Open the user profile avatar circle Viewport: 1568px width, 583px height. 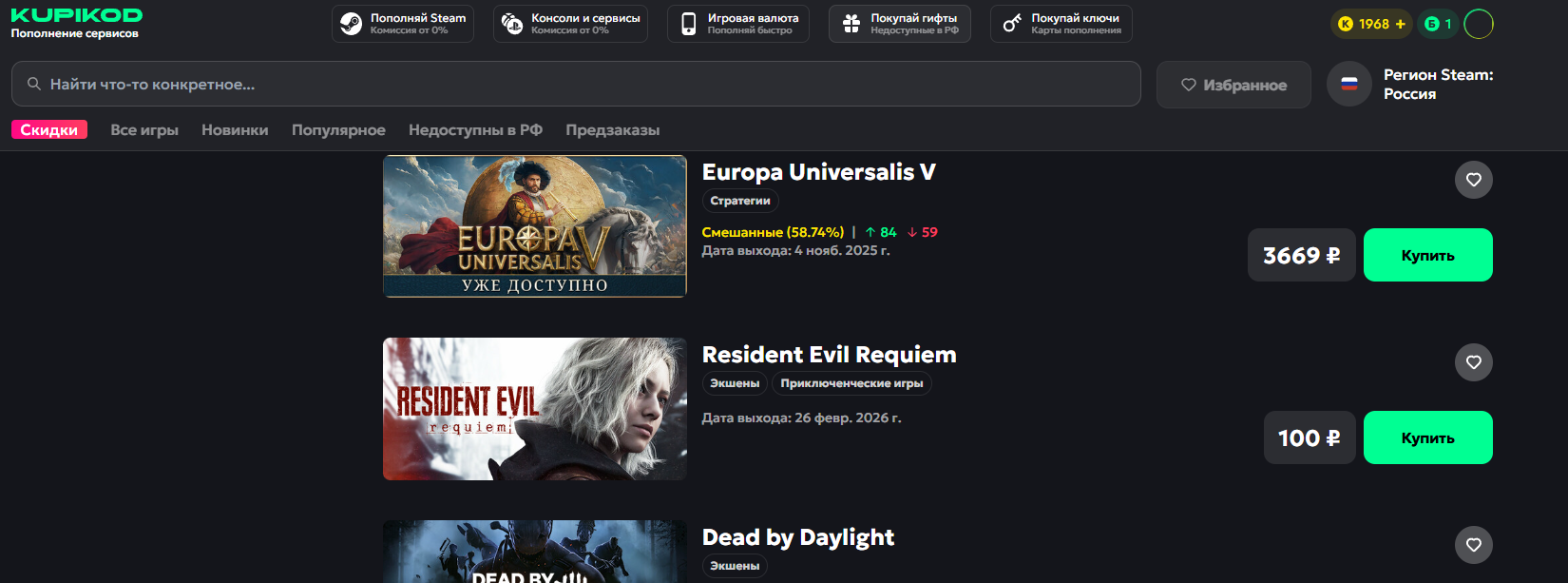pyautogui.click(x=1479, y=24)
